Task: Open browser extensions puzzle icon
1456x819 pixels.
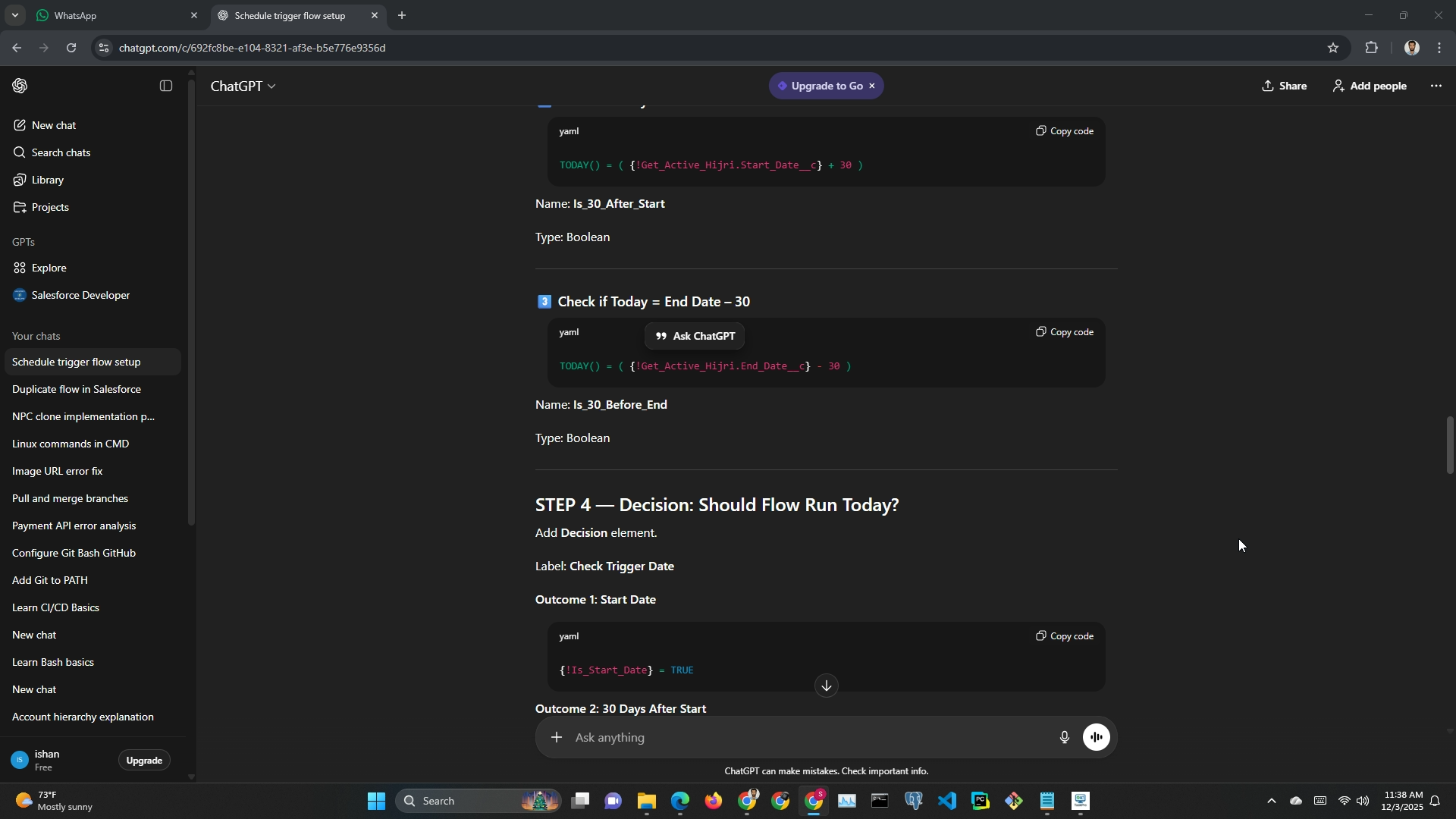Action: [1372, 48]
